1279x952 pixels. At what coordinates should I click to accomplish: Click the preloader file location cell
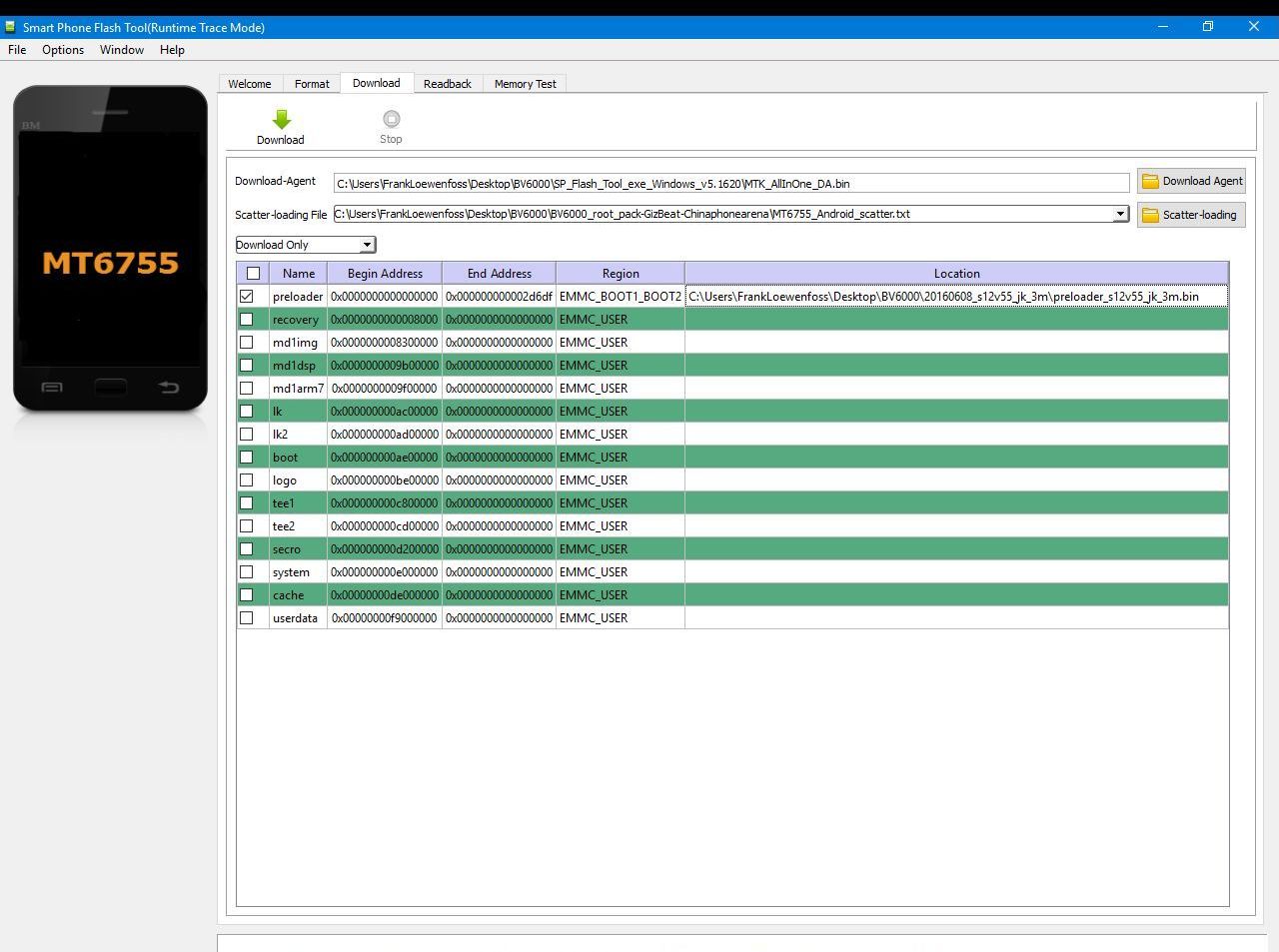pyautogui.click(x=955, y=297)
